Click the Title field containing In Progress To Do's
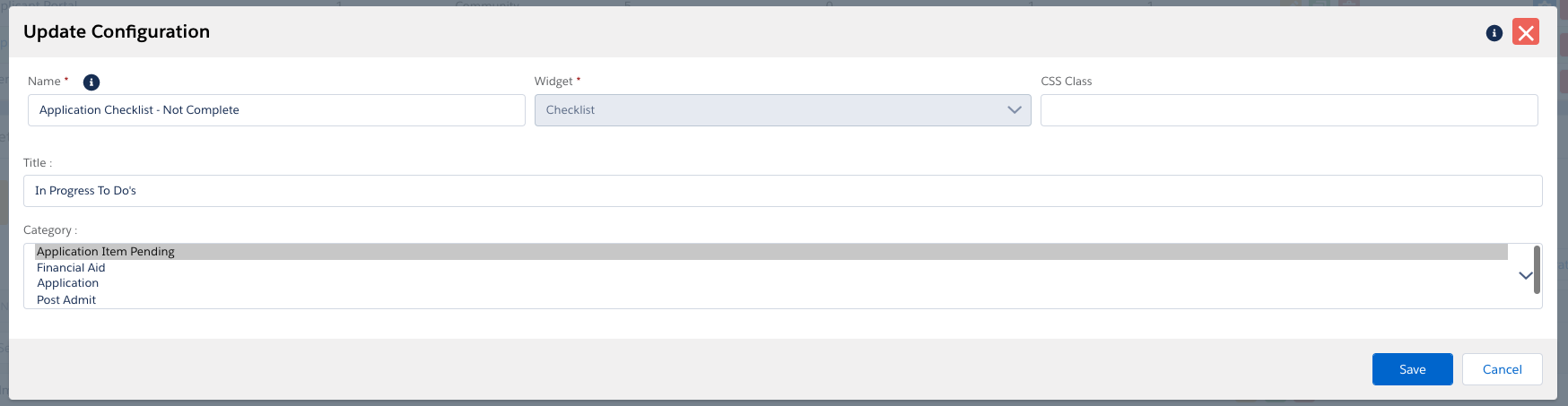 782,191
